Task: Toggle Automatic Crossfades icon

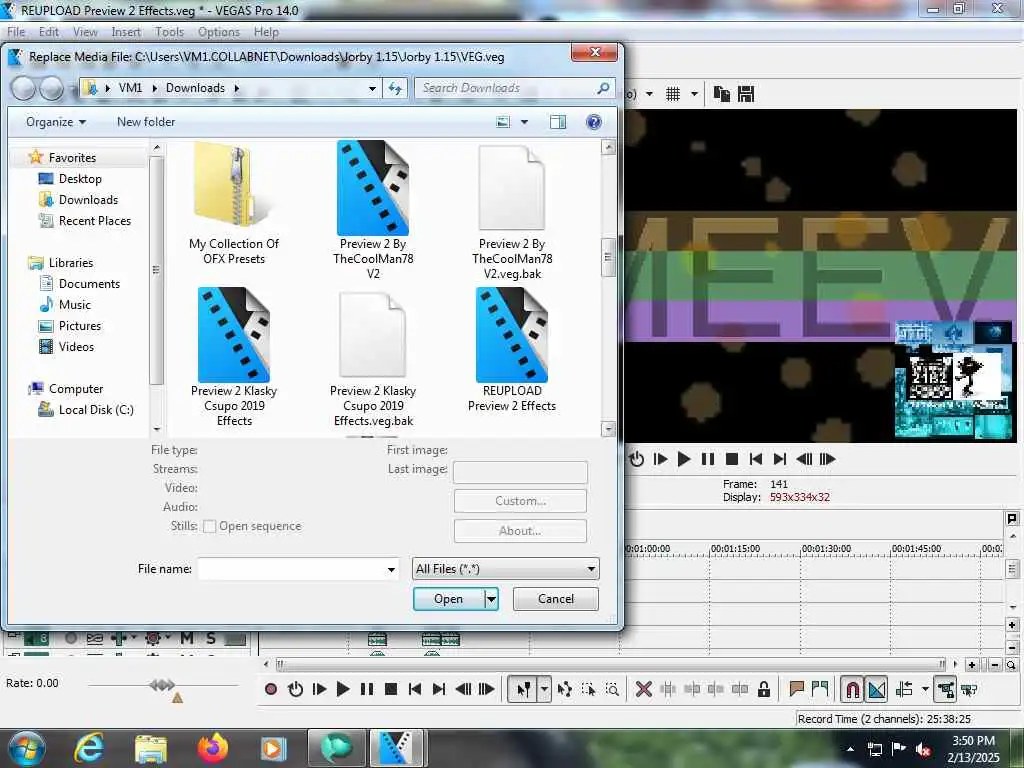Action: pyautogui.click(x=876, y=690)
